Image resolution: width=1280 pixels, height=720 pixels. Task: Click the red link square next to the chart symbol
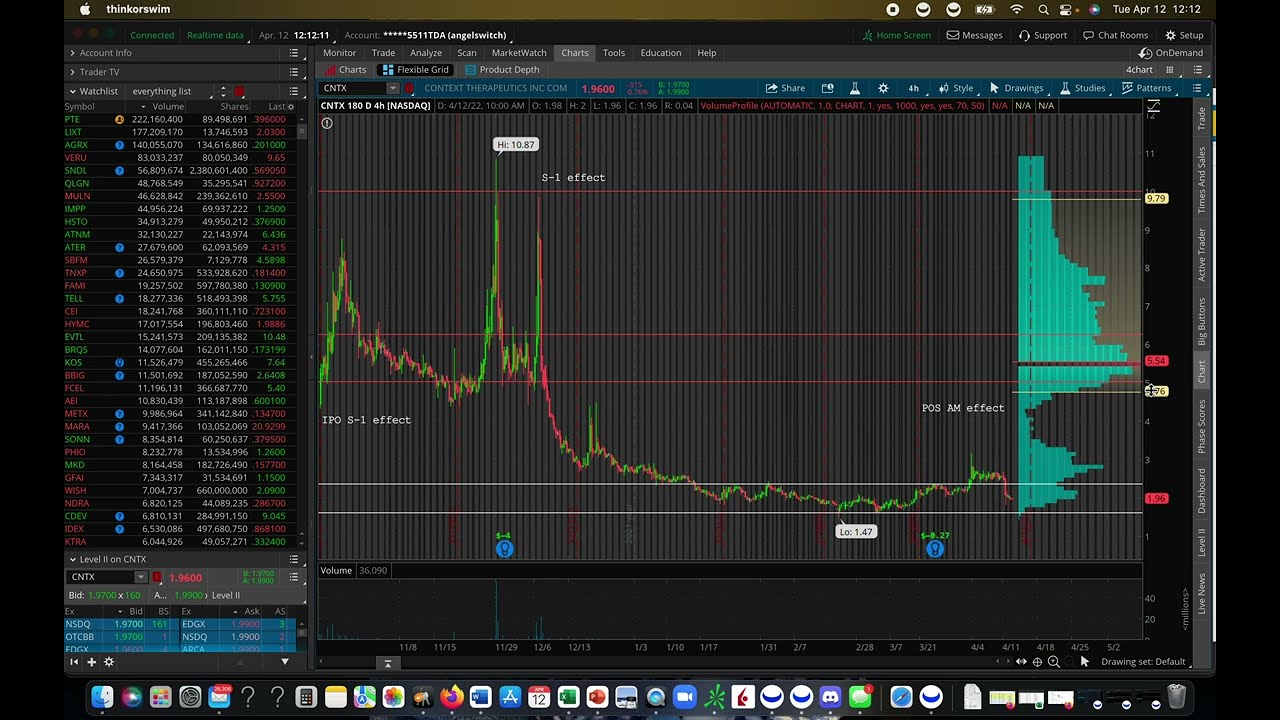[x=409, y=88]
